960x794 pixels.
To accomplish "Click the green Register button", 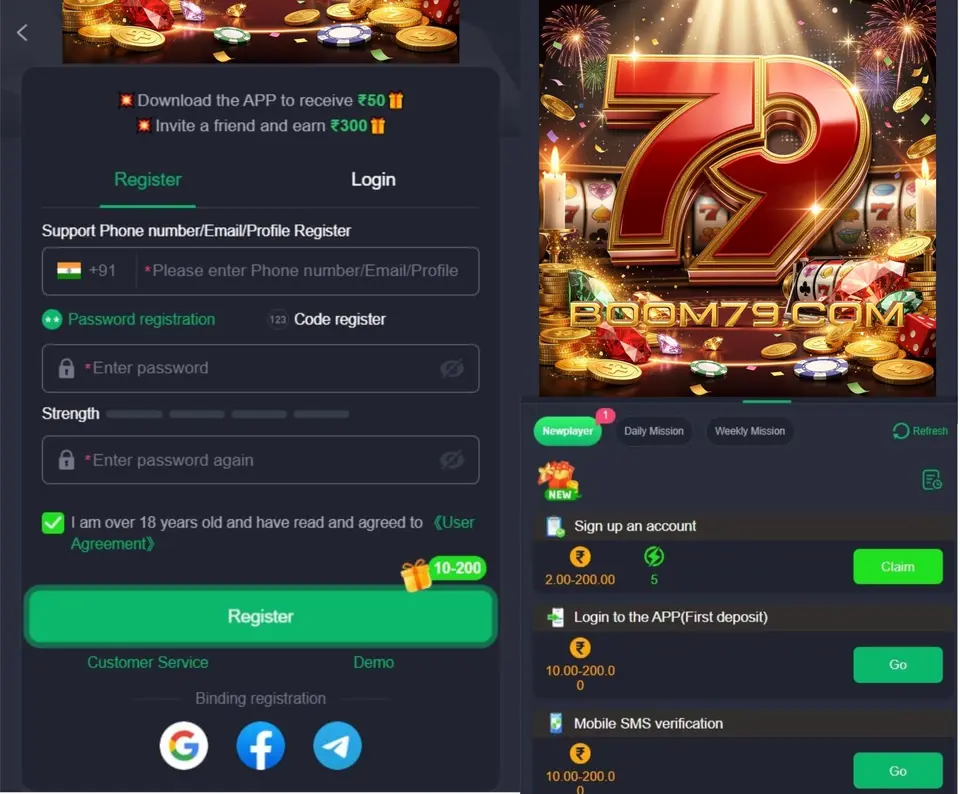I will 260,616.
